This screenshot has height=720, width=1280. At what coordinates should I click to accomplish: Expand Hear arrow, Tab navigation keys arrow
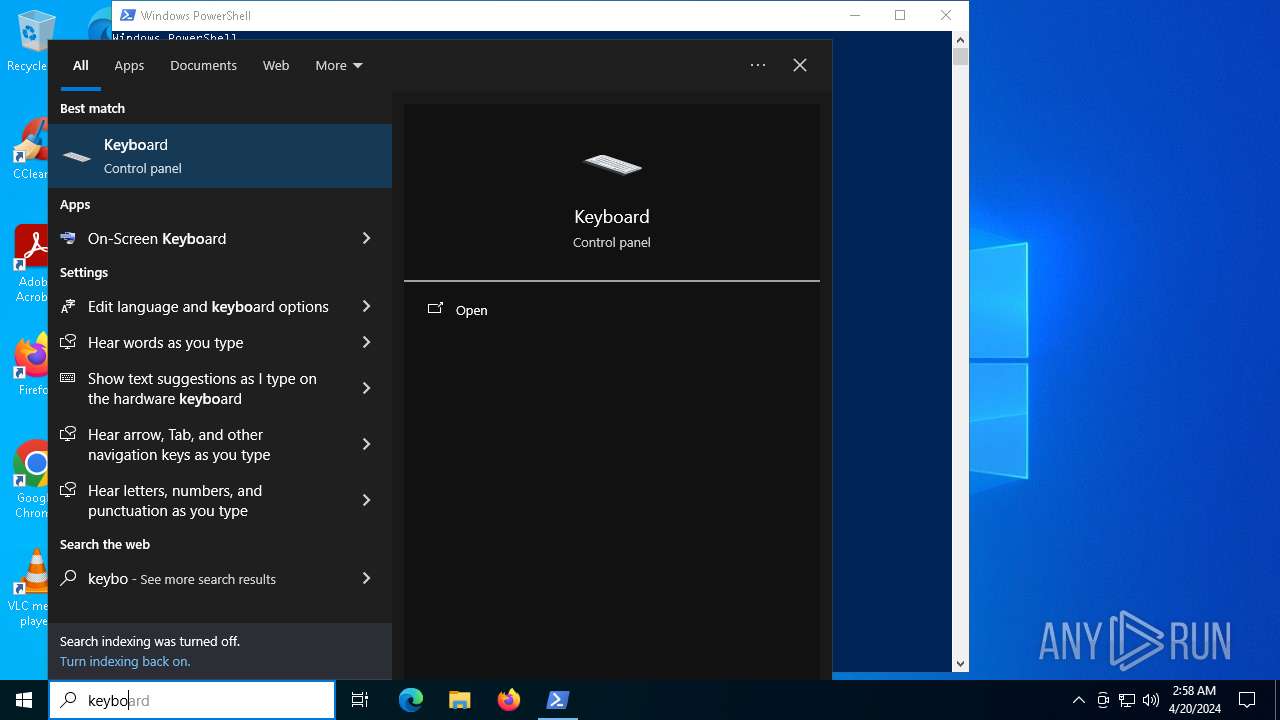pyautogui.click(x=366, y=444)
